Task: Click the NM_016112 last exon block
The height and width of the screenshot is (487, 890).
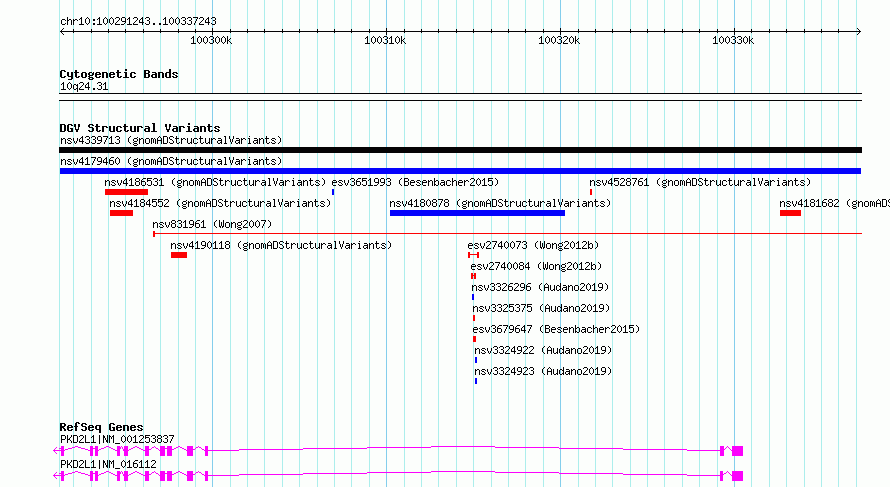Action: (x=737, y=476)
